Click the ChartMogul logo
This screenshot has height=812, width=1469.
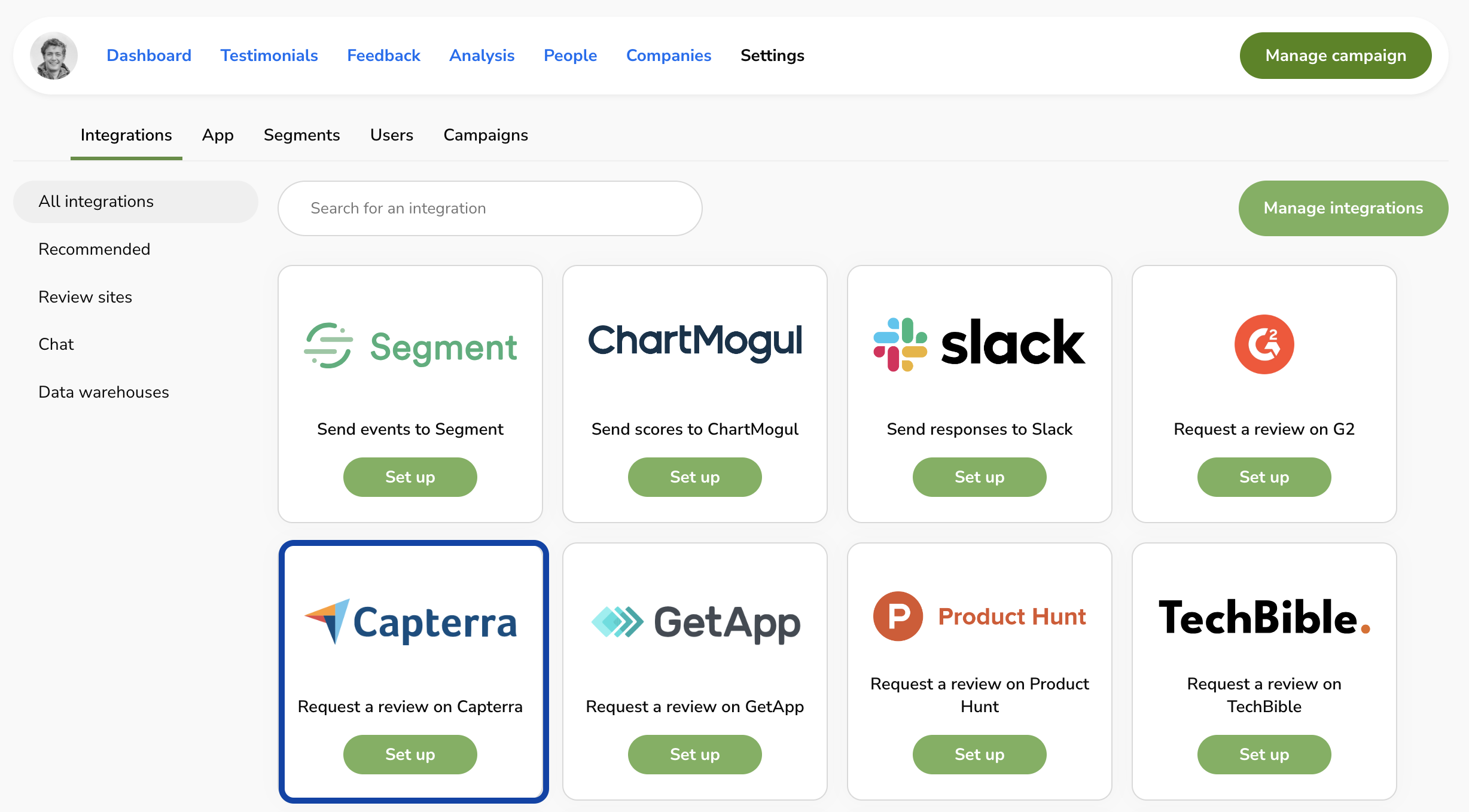[x=695, y=341]
